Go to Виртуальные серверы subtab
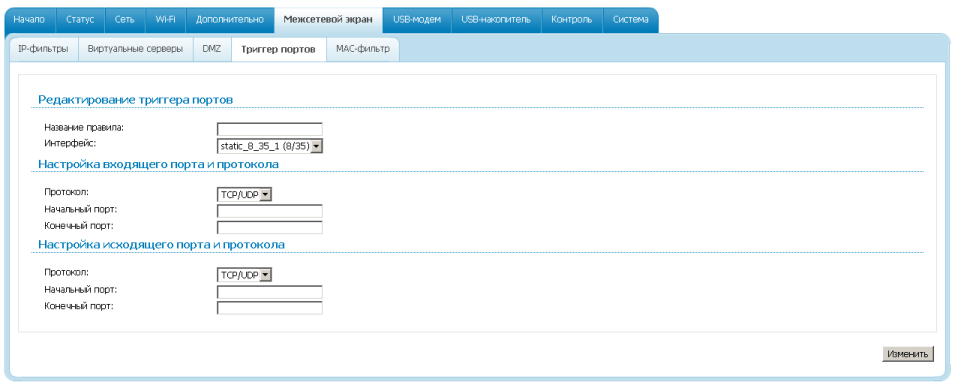This screenshot has width=955, height=388. pos(135,49)
